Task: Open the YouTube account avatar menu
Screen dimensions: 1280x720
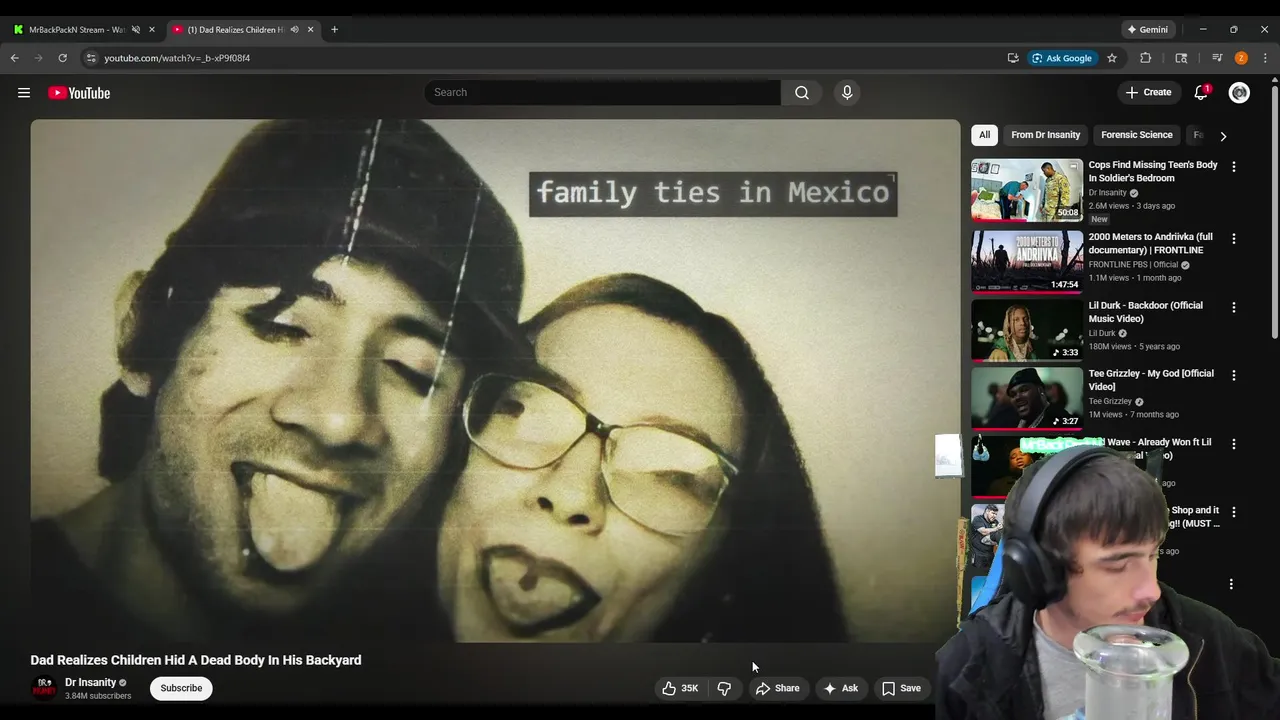Action: [x=1239, y=93]
